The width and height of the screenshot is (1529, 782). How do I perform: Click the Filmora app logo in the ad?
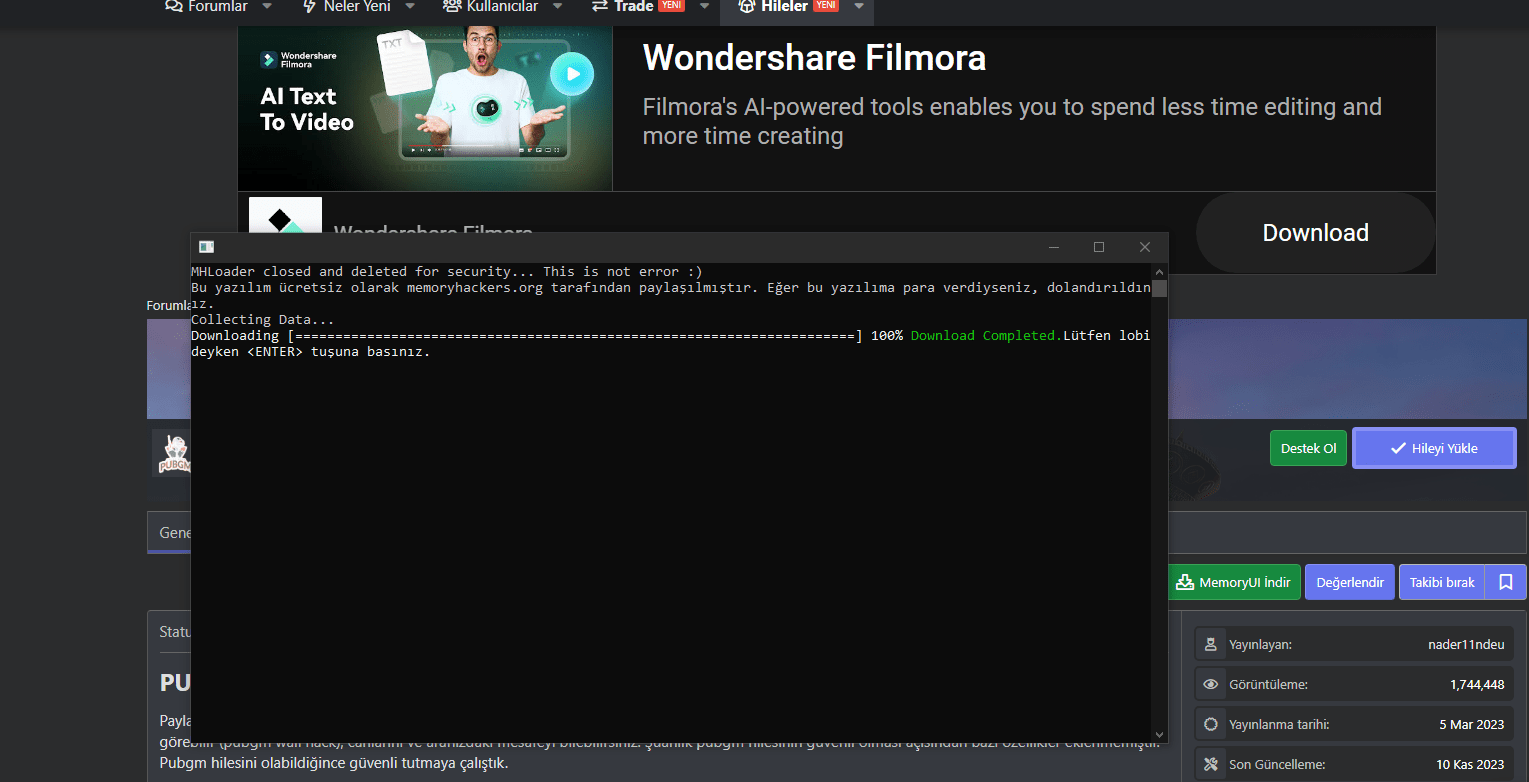285,215
